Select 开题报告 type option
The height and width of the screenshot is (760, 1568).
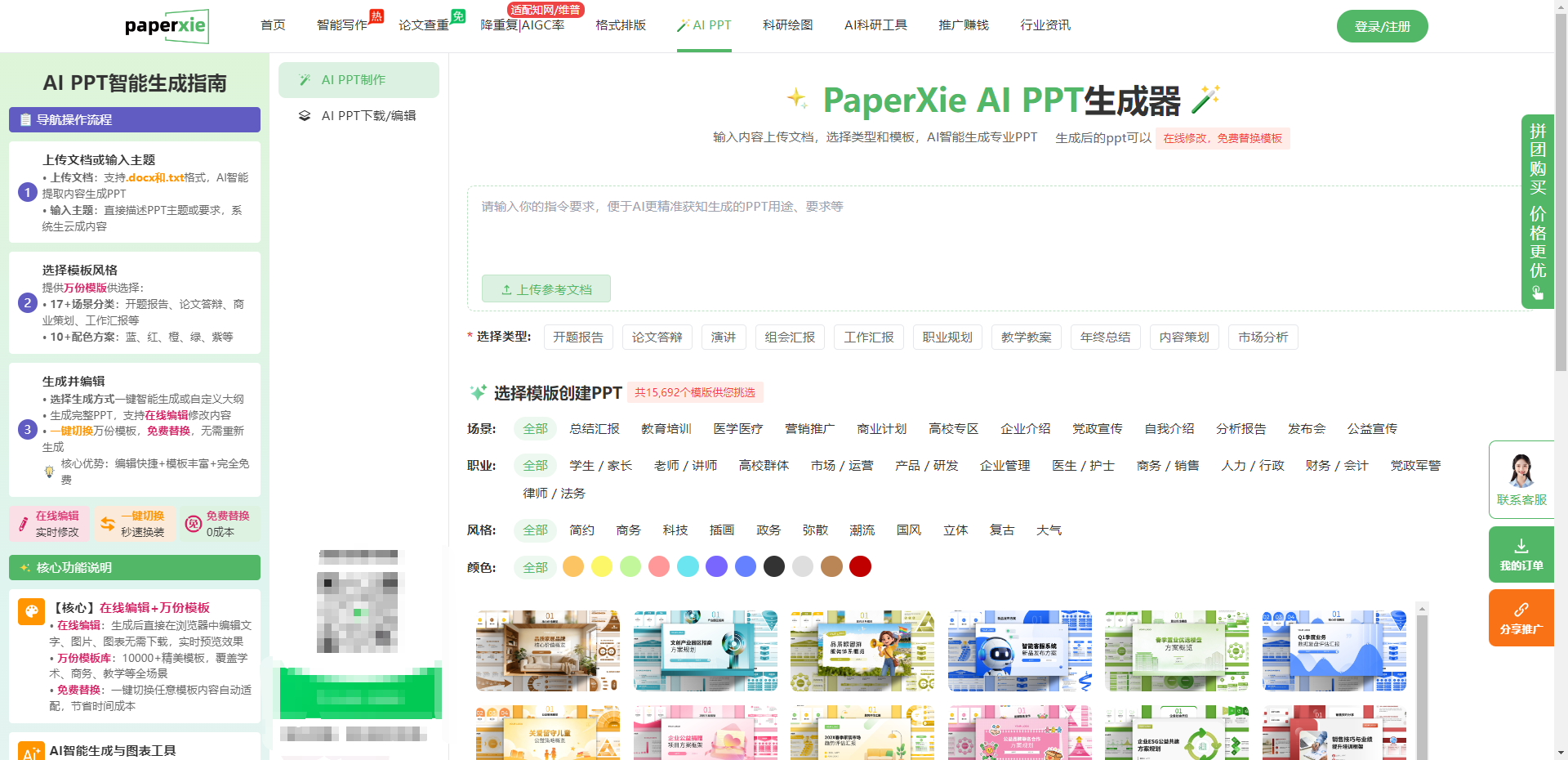pyautogui.click(x=577, y=338)
